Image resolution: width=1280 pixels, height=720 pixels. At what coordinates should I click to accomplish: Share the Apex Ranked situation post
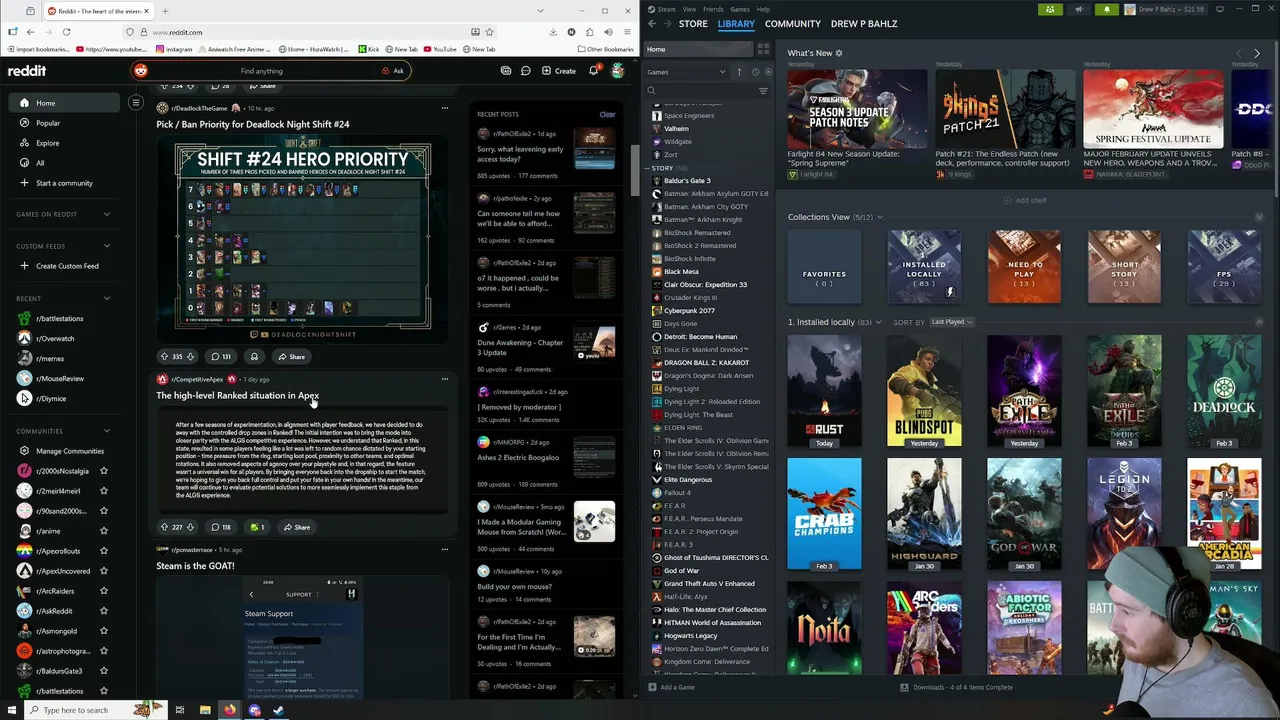pyautogui.click(x=295, y=527)
